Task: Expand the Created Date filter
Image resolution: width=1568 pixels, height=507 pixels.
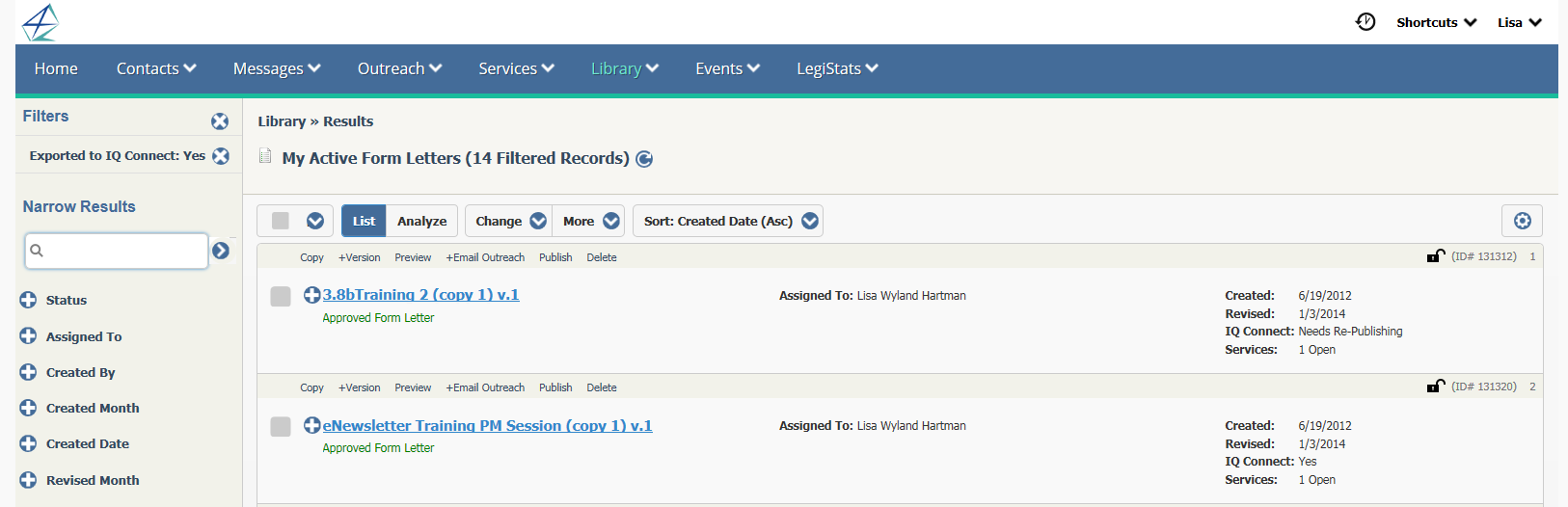Action: pos(28,443)
